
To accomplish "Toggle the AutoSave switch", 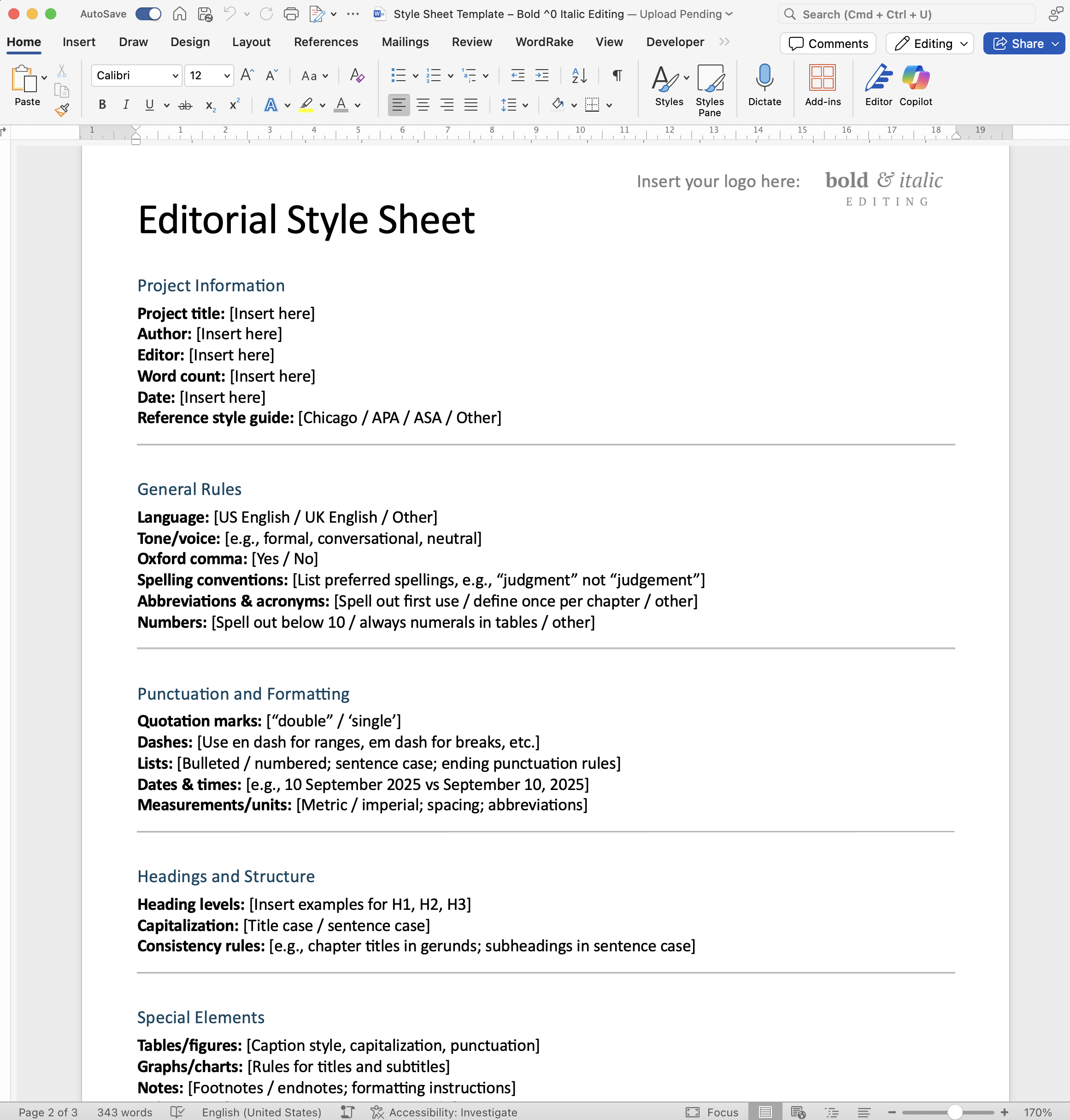I will click(x=148, y=14).
